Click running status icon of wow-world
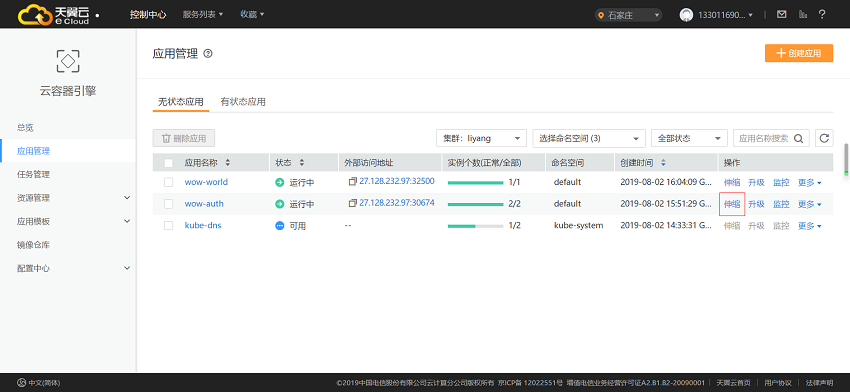 (x=280, y=183)
